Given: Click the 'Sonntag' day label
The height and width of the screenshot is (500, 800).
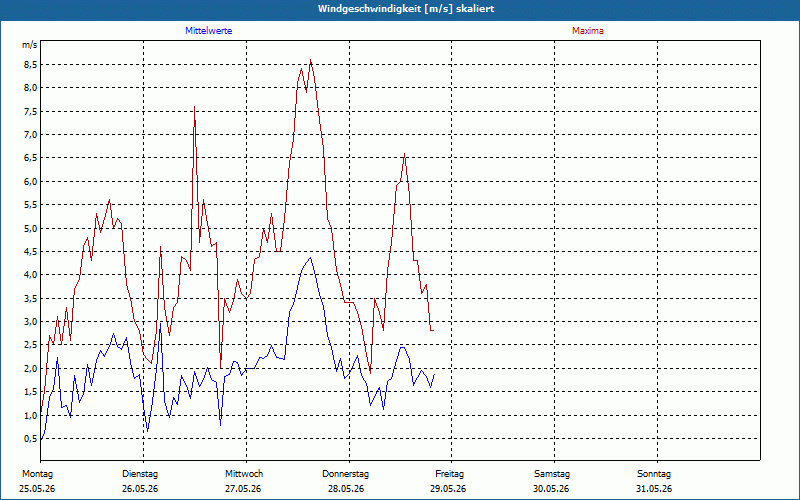Looking at the screenshot, I should (654, 474).
